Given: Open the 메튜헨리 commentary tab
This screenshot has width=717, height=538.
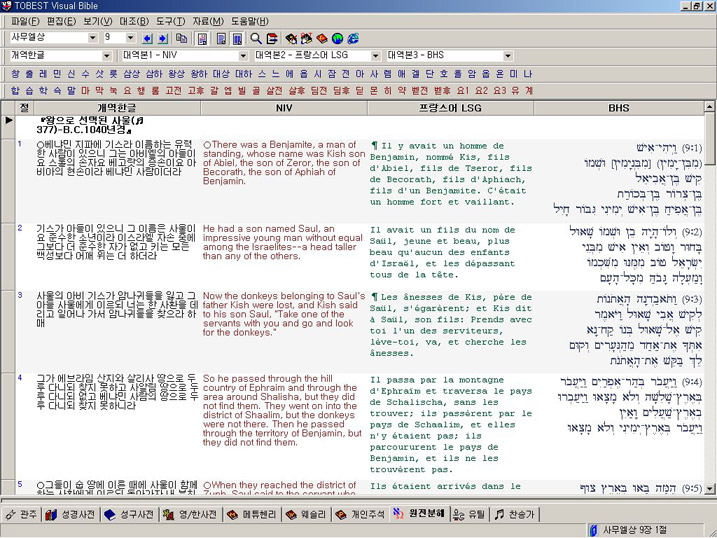Looking at the screenshot, I should click(x=251, y=515).
